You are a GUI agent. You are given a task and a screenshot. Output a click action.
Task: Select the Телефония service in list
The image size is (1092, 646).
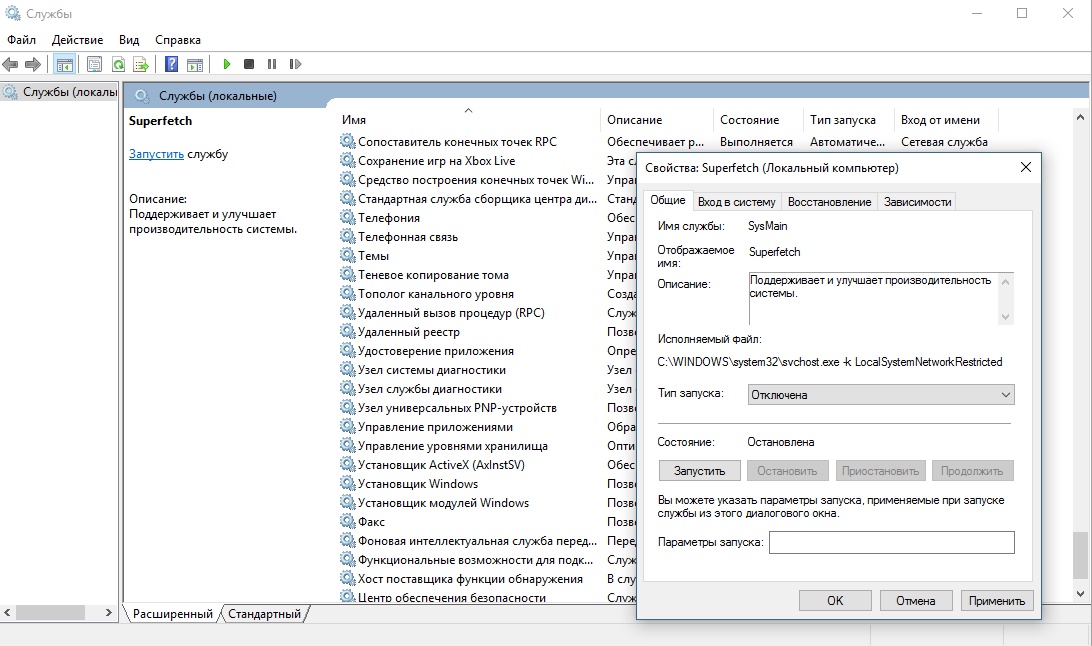coord(389,218)
